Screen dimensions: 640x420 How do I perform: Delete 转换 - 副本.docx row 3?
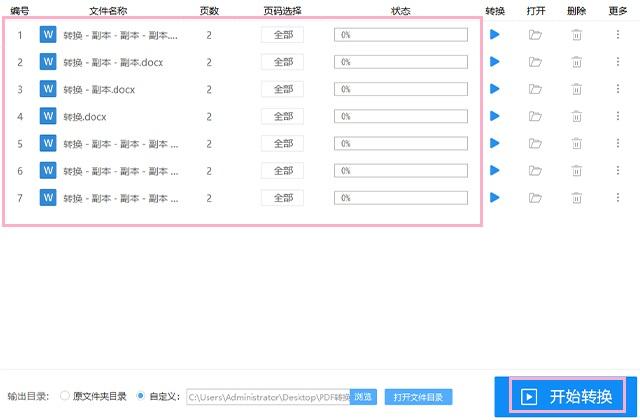tap(576, 89)
